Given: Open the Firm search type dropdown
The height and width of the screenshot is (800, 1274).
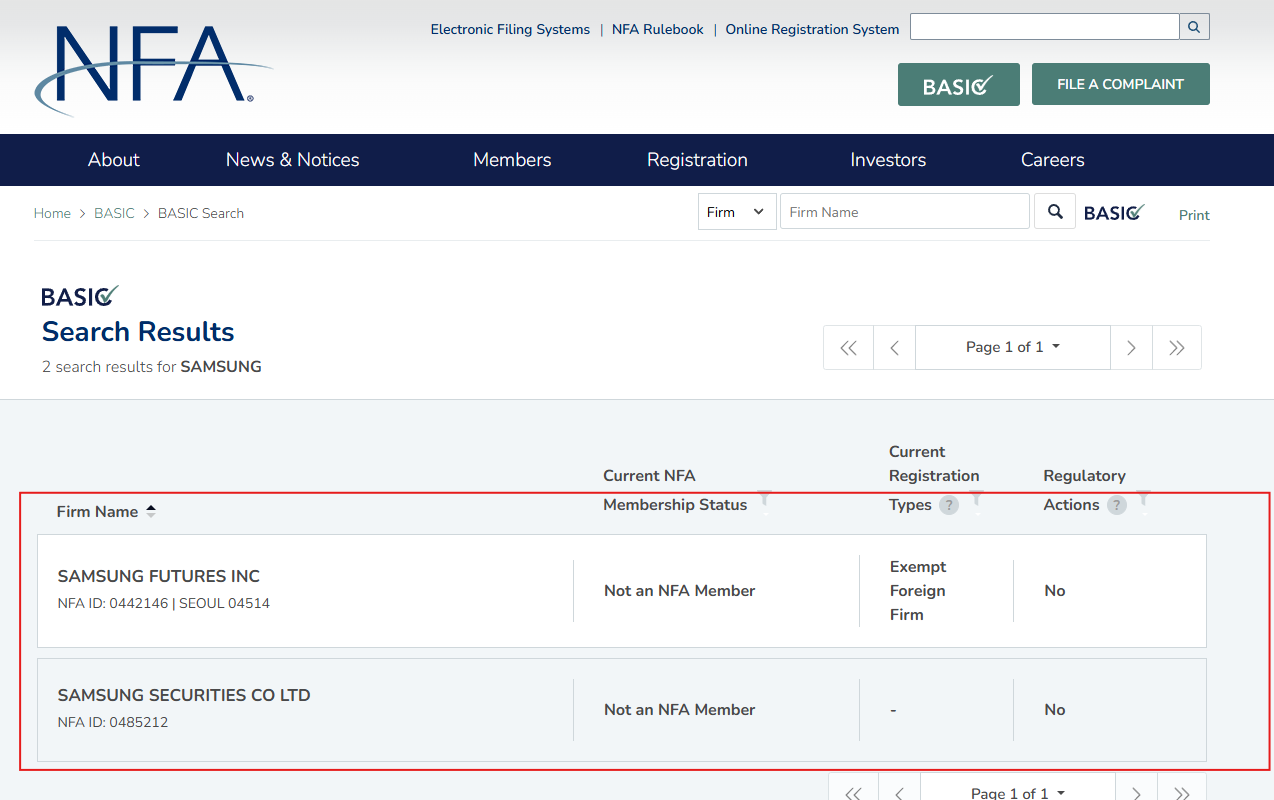Looking at the screenshot, I should [x=736, y=212].
